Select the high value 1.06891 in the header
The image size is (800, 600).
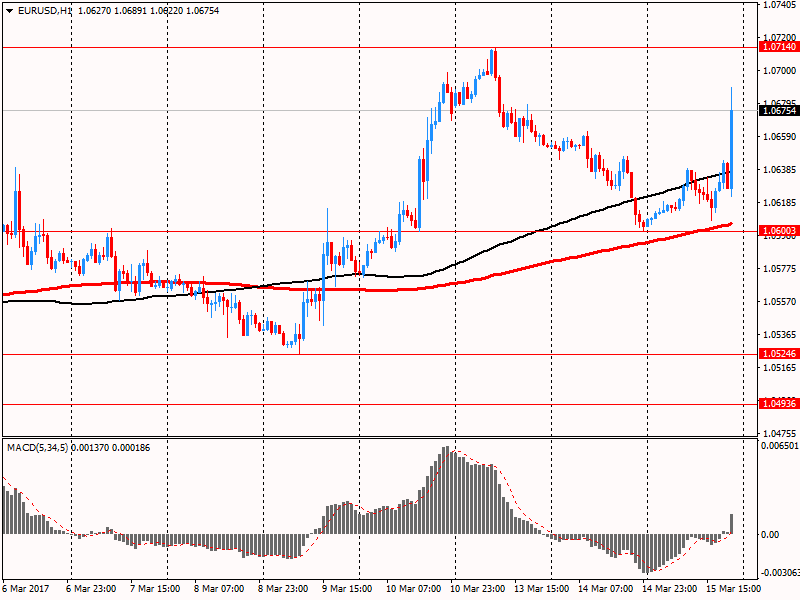click(130, 11)
